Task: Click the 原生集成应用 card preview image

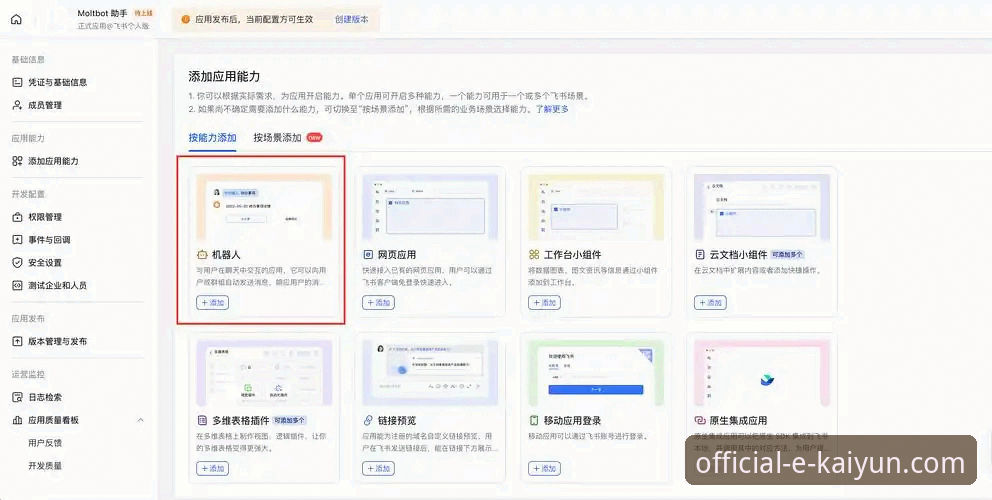Action: click(x=762, y=373)
